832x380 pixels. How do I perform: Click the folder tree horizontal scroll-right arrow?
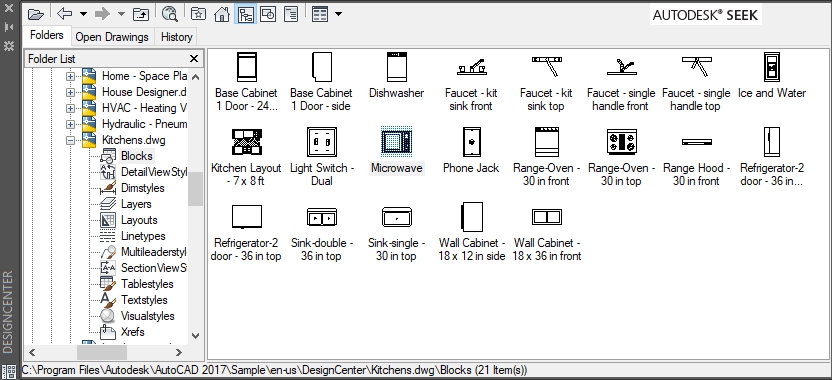click(179, 352)
